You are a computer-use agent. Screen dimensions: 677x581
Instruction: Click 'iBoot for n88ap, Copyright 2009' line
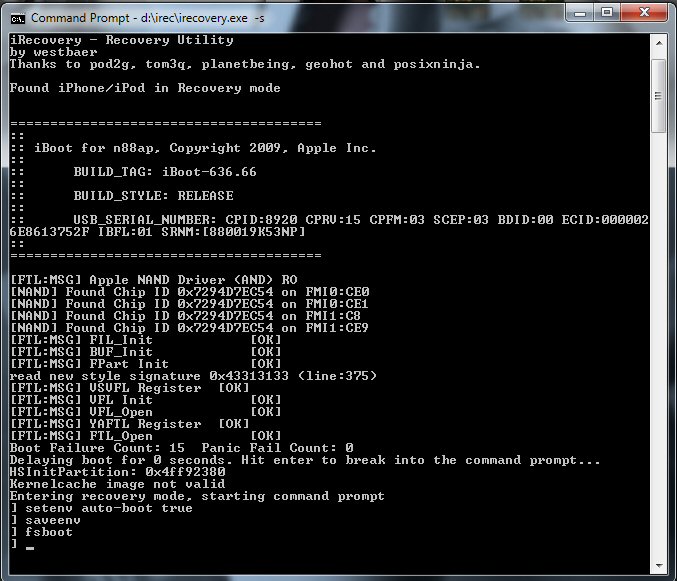(x=193, y=148)
